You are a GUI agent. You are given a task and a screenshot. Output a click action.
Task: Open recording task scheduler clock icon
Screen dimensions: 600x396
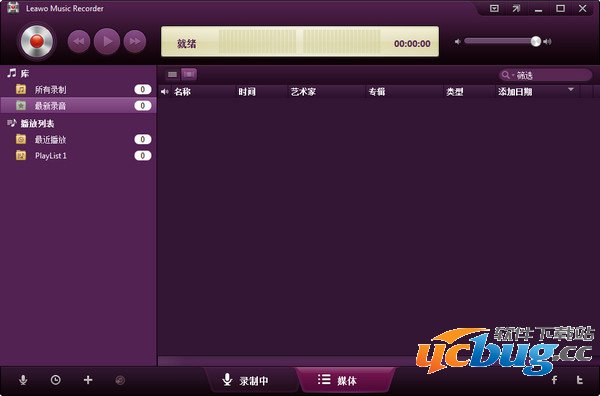click(55, 380)
